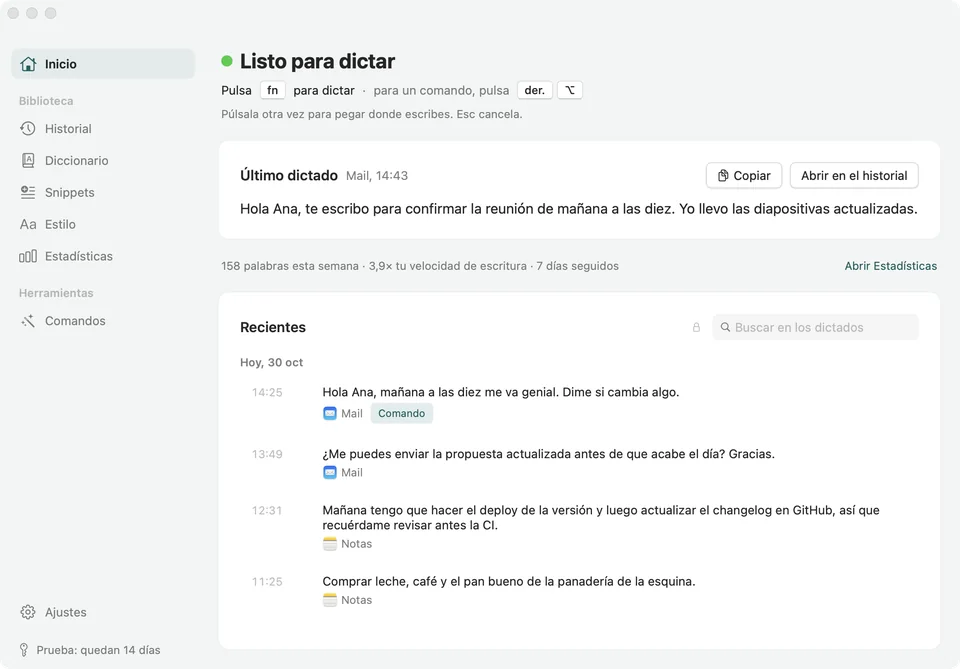Focus the Buscar en los dictados field
The width and height of the screenshot is (960, 669).
pos(816,327)
